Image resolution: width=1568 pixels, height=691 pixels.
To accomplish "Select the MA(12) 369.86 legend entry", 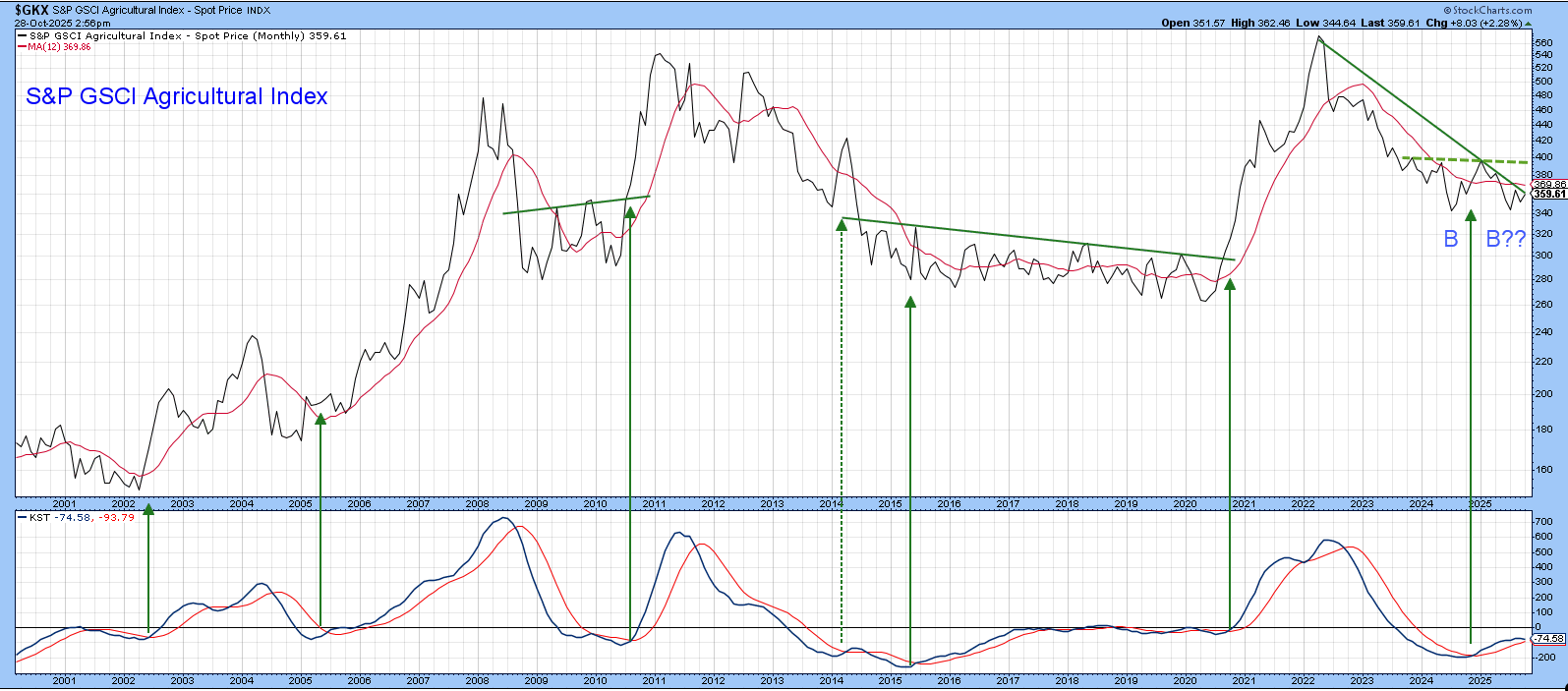I will pyautogui.click(x=59, y=46).
